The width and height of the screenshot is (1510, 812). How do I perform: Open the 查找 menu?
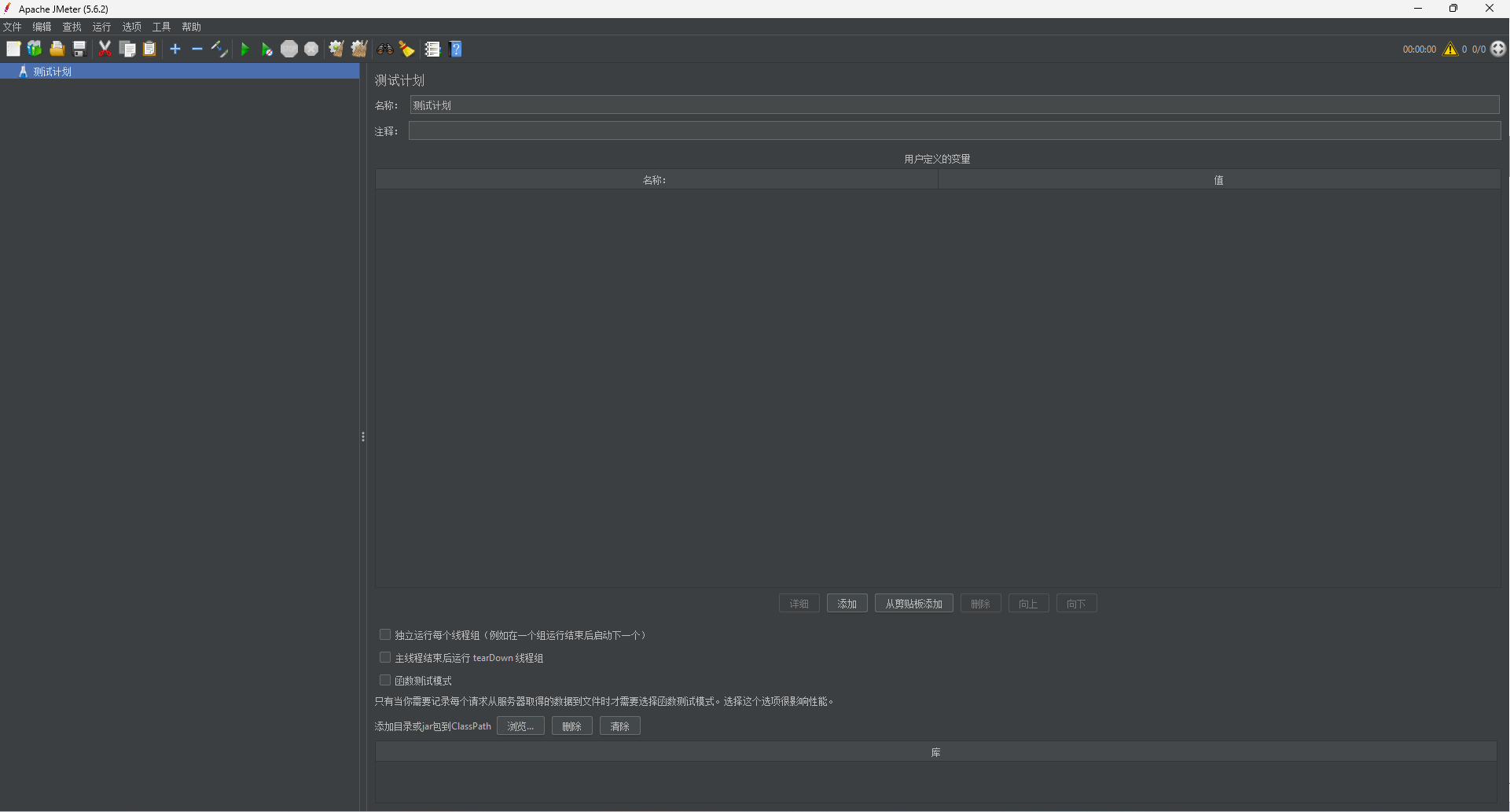click(x=72, y=27)
